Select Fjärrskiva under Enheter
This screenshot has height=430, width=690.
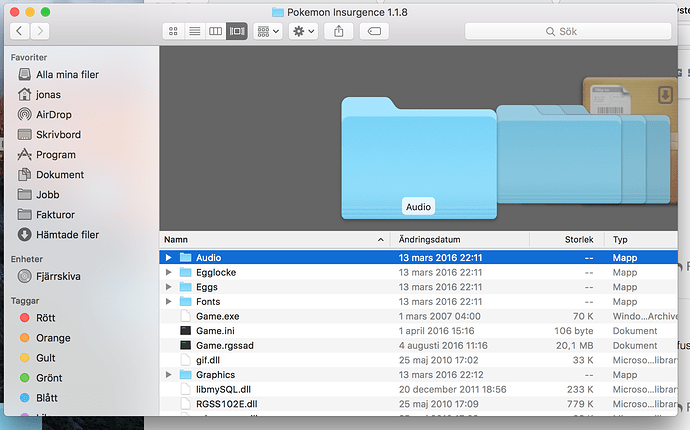pos(49,276)
